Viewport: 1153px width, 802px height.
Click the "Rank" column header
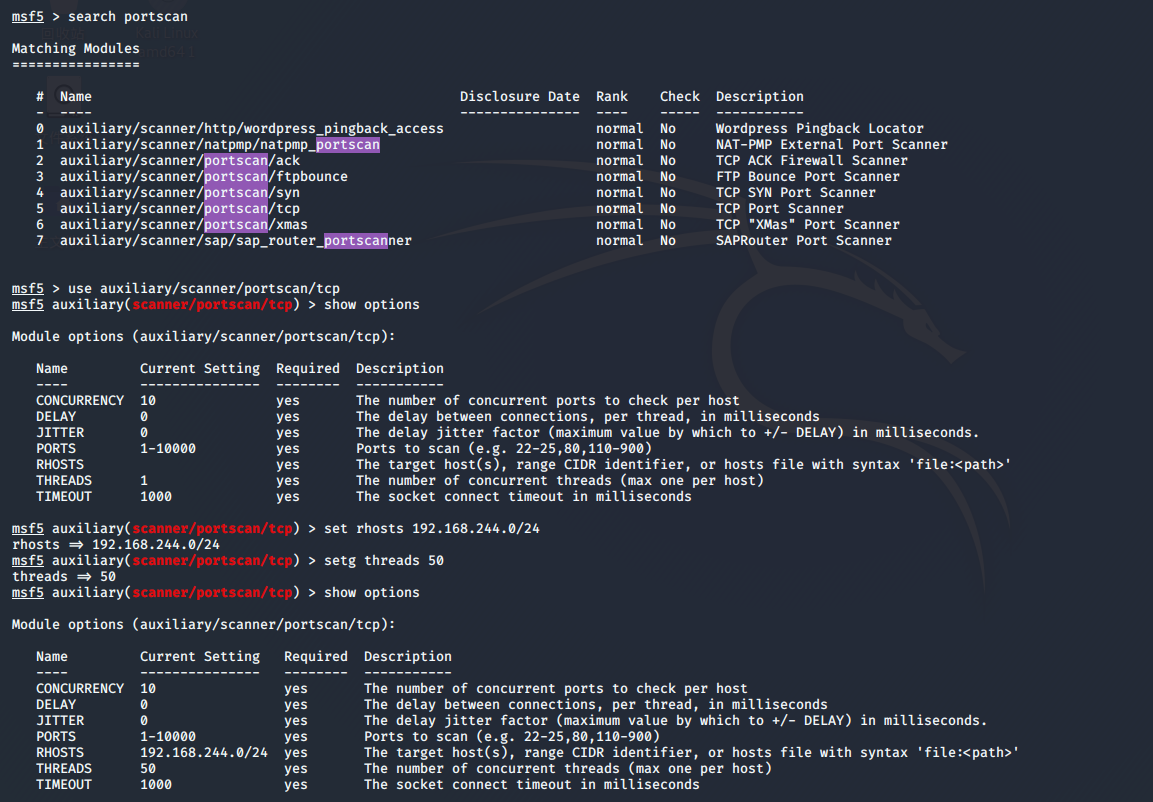(612, 96)
